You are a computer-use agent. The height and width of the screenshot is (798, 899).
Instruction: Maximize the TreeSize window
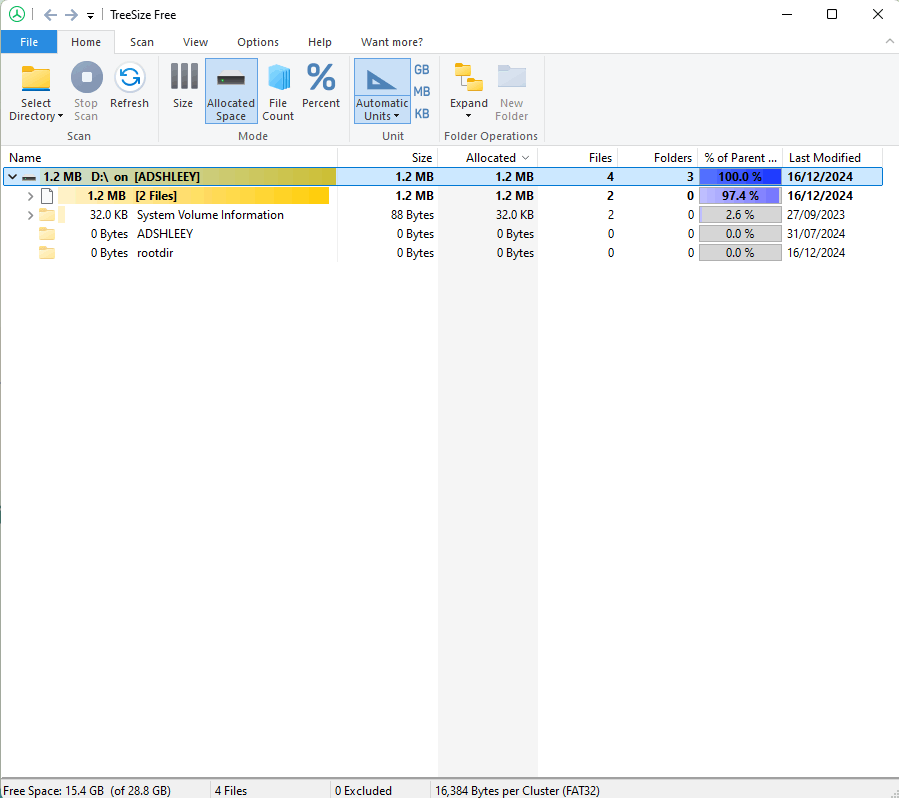coord(832,14)
